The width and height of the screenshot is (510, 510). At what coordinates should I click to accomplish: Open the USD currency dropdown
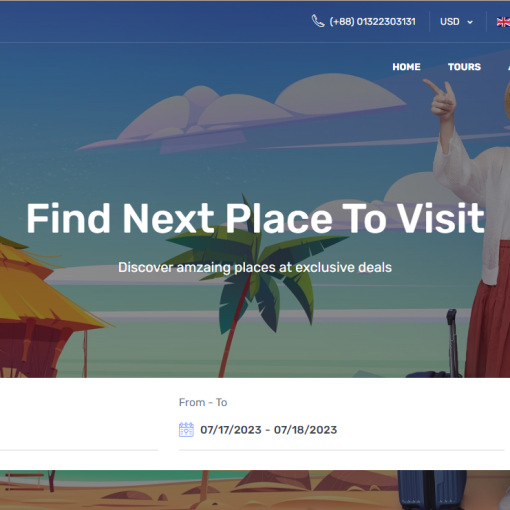pos(456,22)
